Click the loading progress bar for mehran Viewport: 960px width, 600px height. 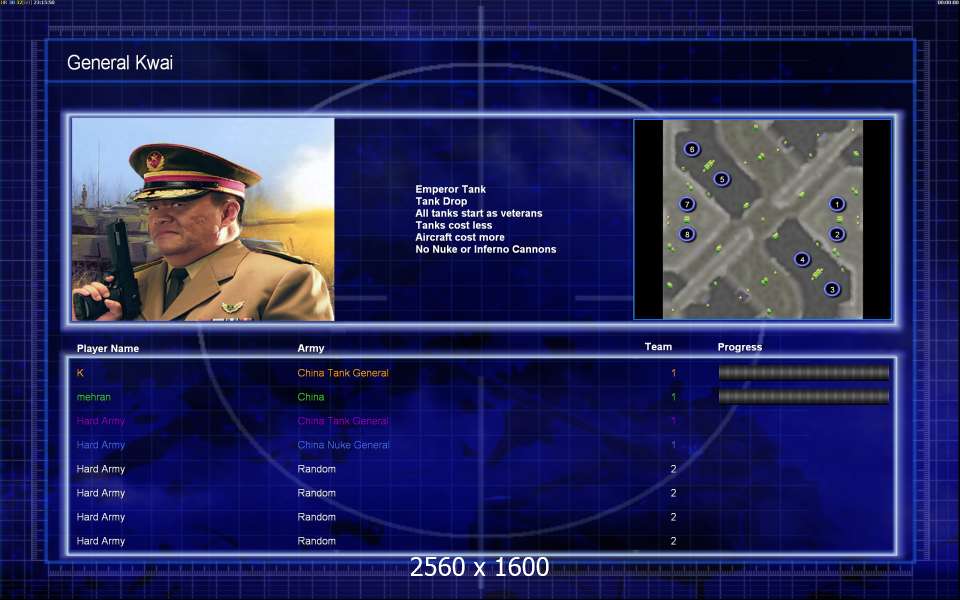(803, 397)
